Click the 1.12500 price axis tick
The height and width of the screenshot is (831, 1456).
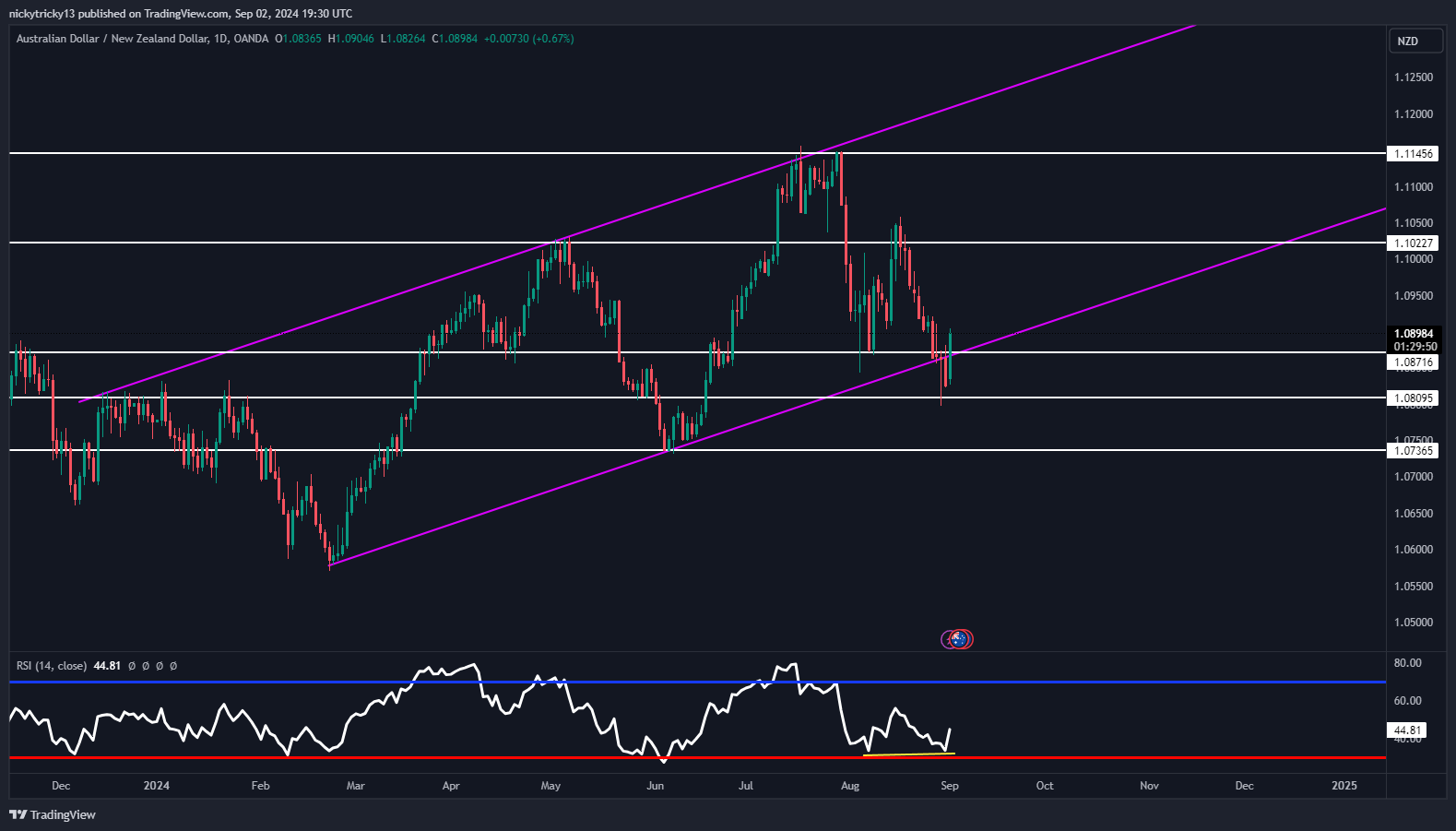pyautogui.click(x=1414, y=77)
